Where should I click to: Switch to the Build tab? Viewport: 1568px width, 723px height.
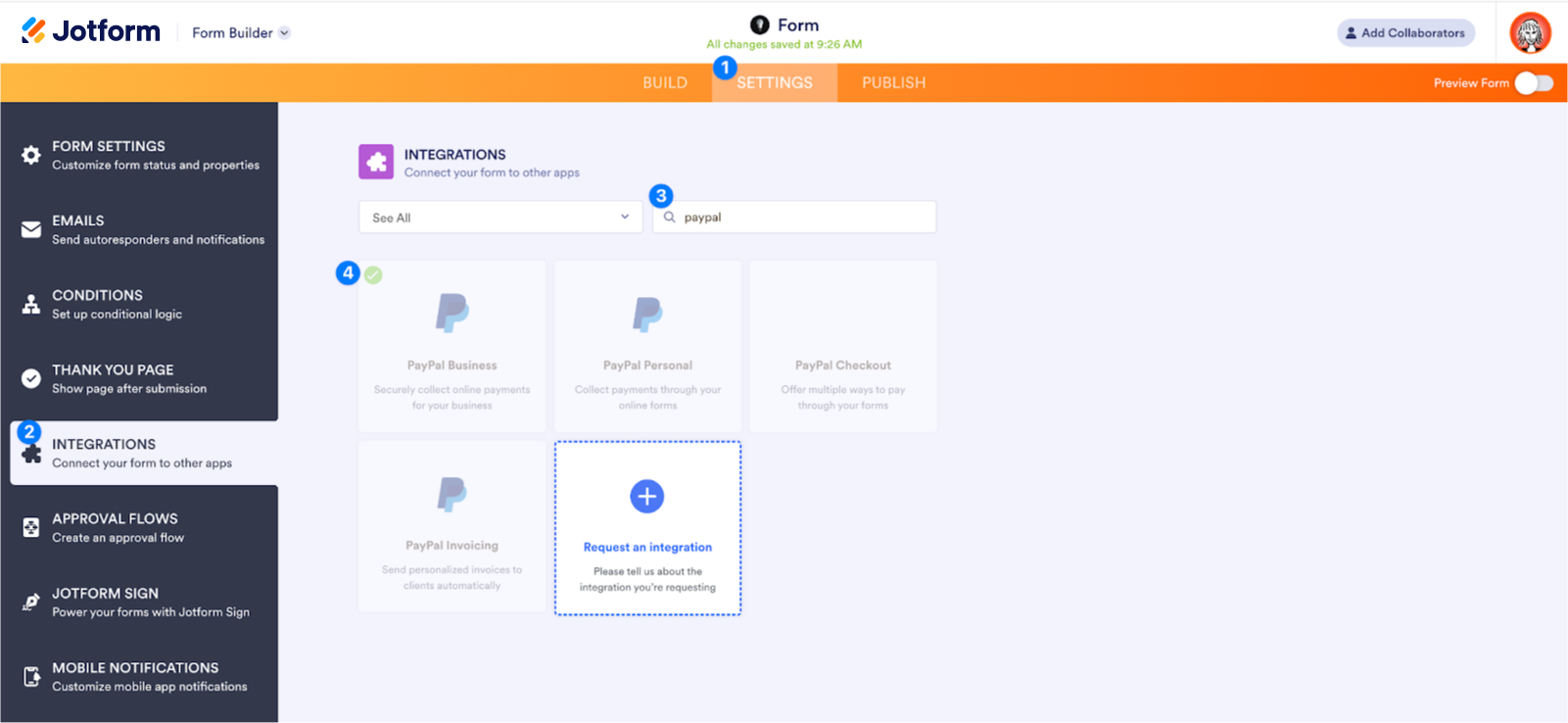(x=665, y=83)
